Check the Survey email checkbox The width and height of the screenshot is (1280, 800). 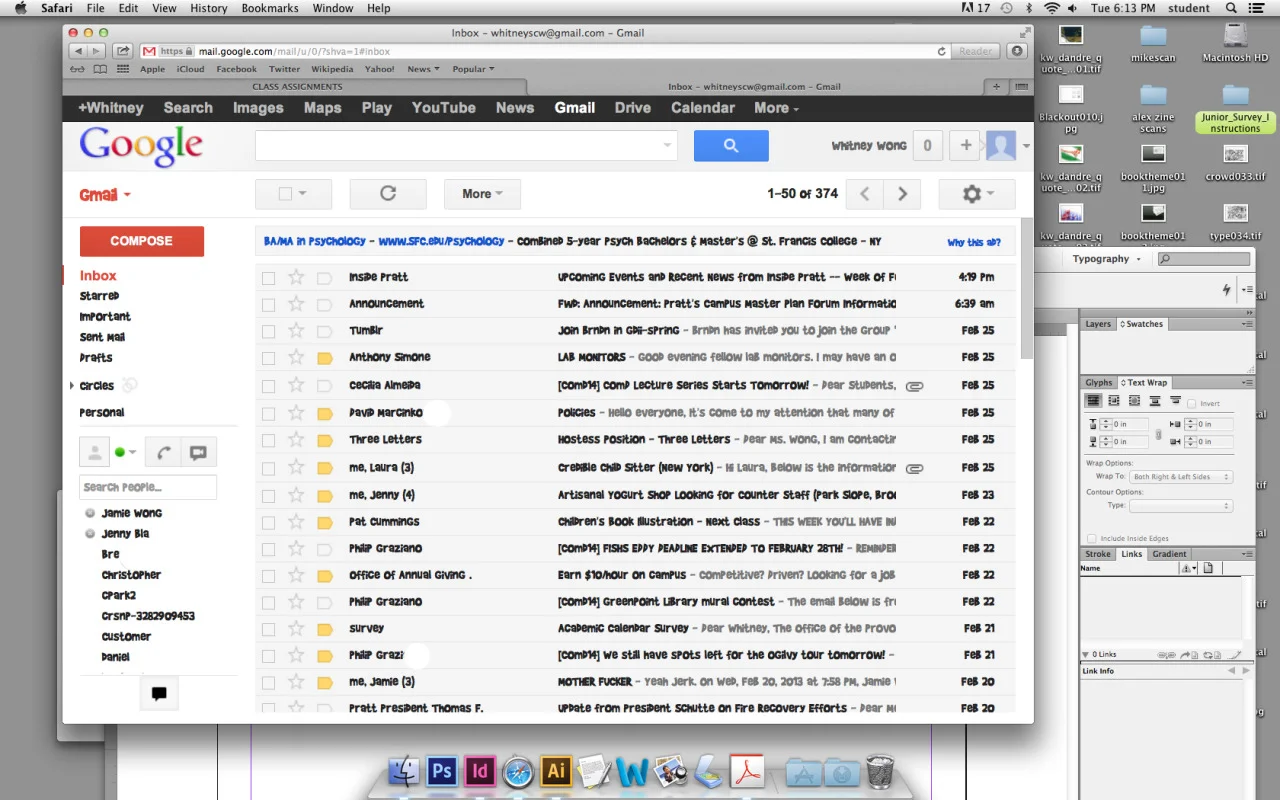click(268, 629)
